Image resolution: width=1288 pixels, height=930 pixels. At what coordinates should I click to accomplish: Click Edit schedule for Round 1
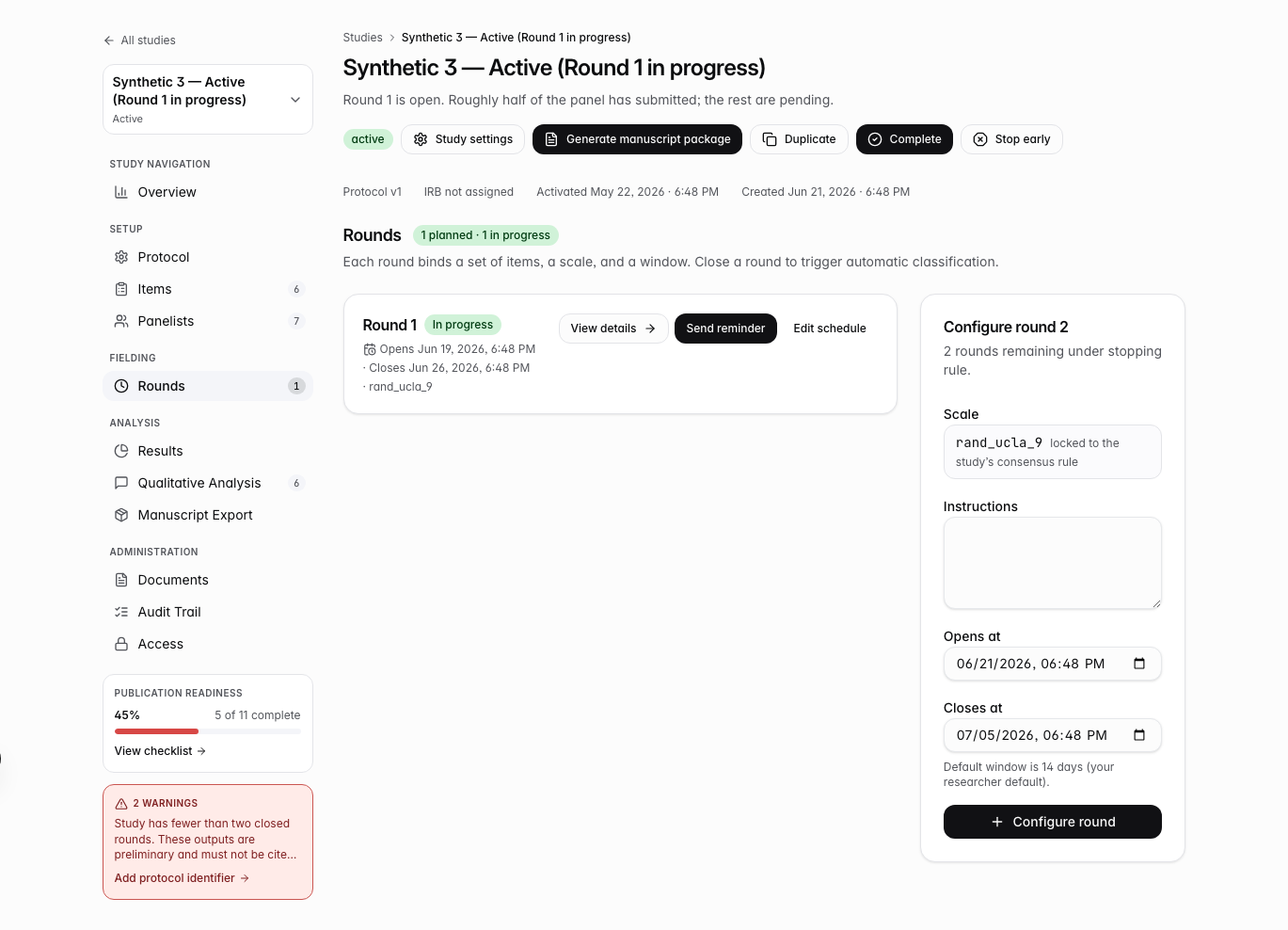830,329
